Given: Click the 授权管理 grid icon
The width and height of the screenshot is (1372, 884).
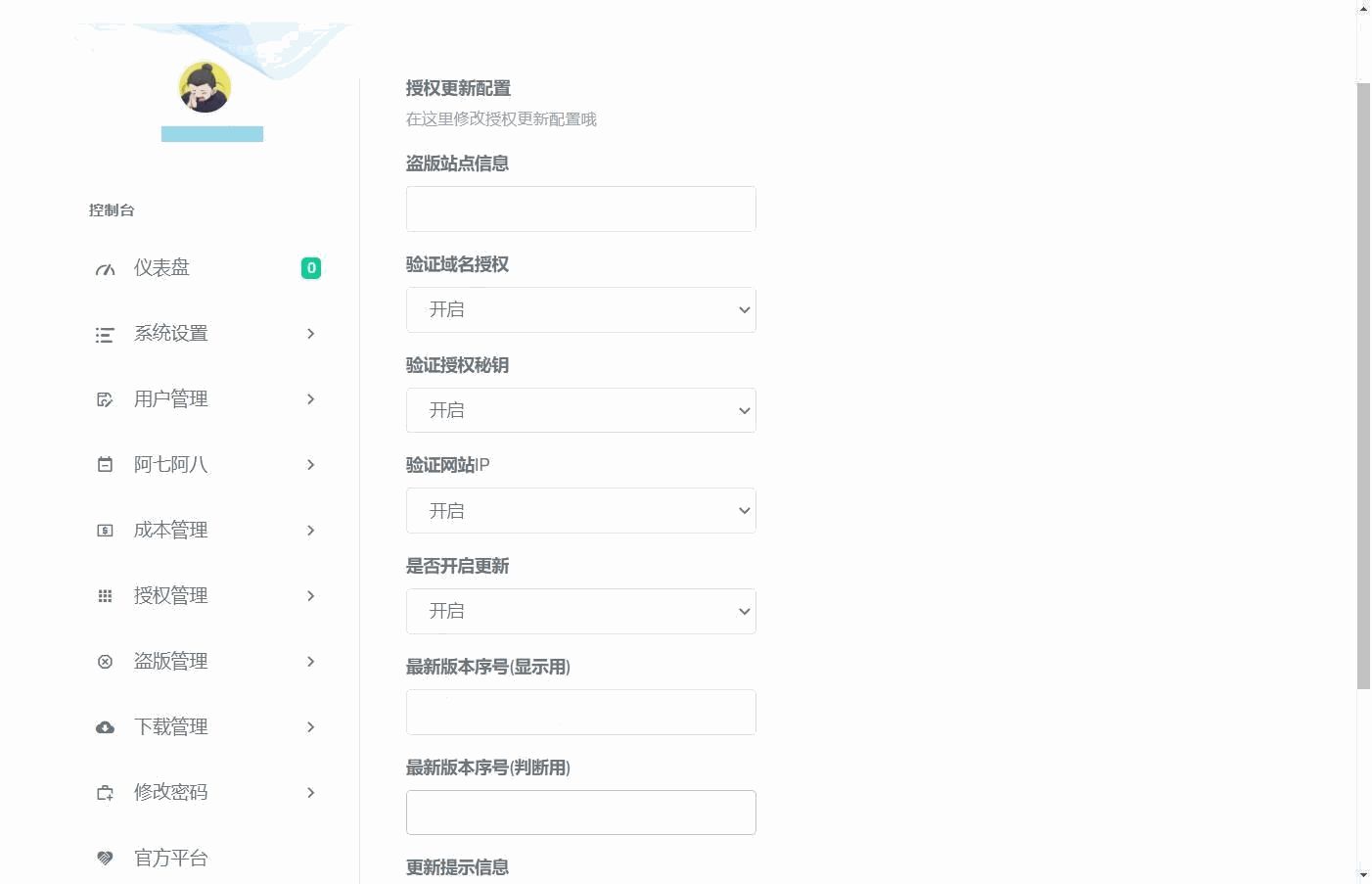Looking at the screenshot, I should coord(105,596).
